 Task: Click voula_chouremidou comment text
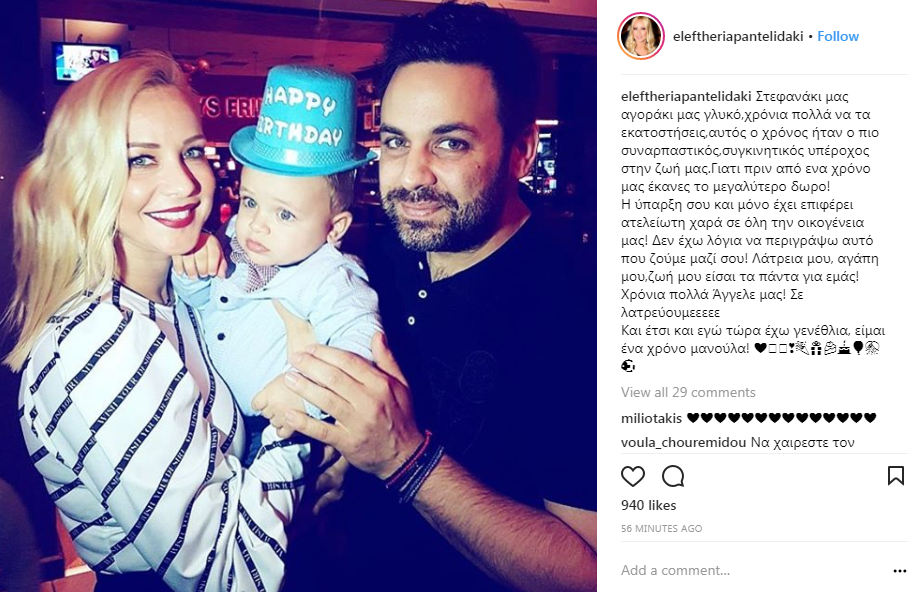[x=803, y=442]
